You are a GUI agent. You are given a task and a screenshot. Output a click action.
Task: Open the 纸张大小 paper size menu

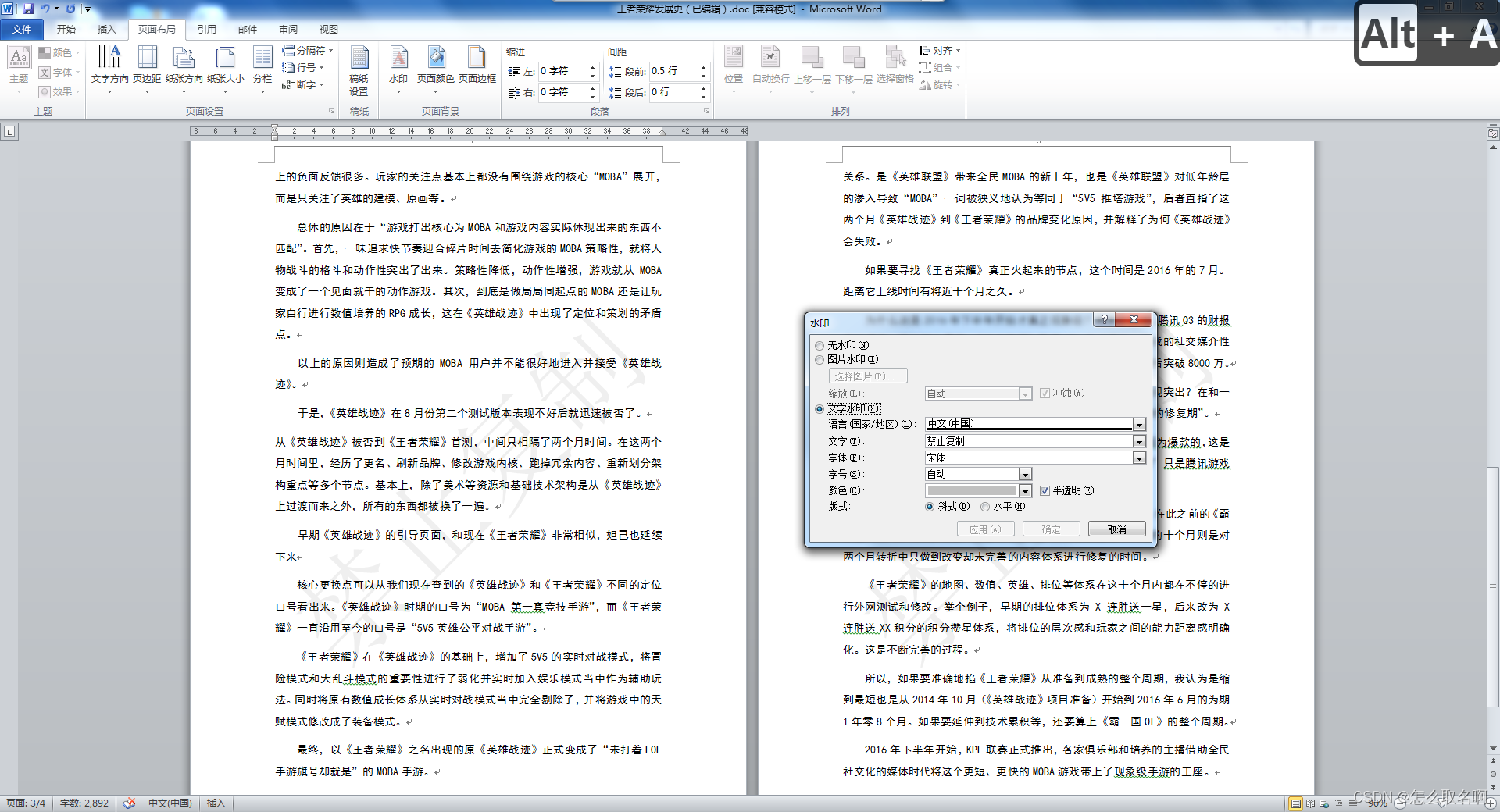226,69
